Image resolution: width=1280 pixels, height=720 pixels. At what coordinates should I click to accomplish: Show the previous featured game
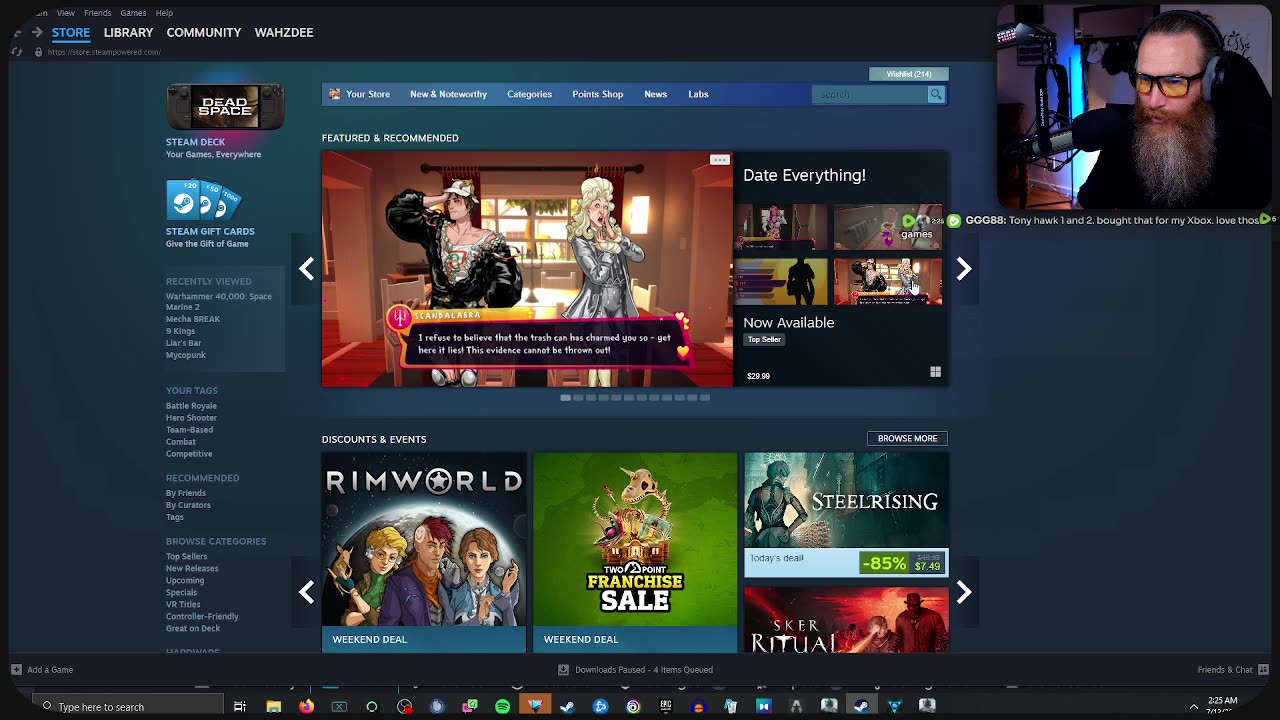306,269
